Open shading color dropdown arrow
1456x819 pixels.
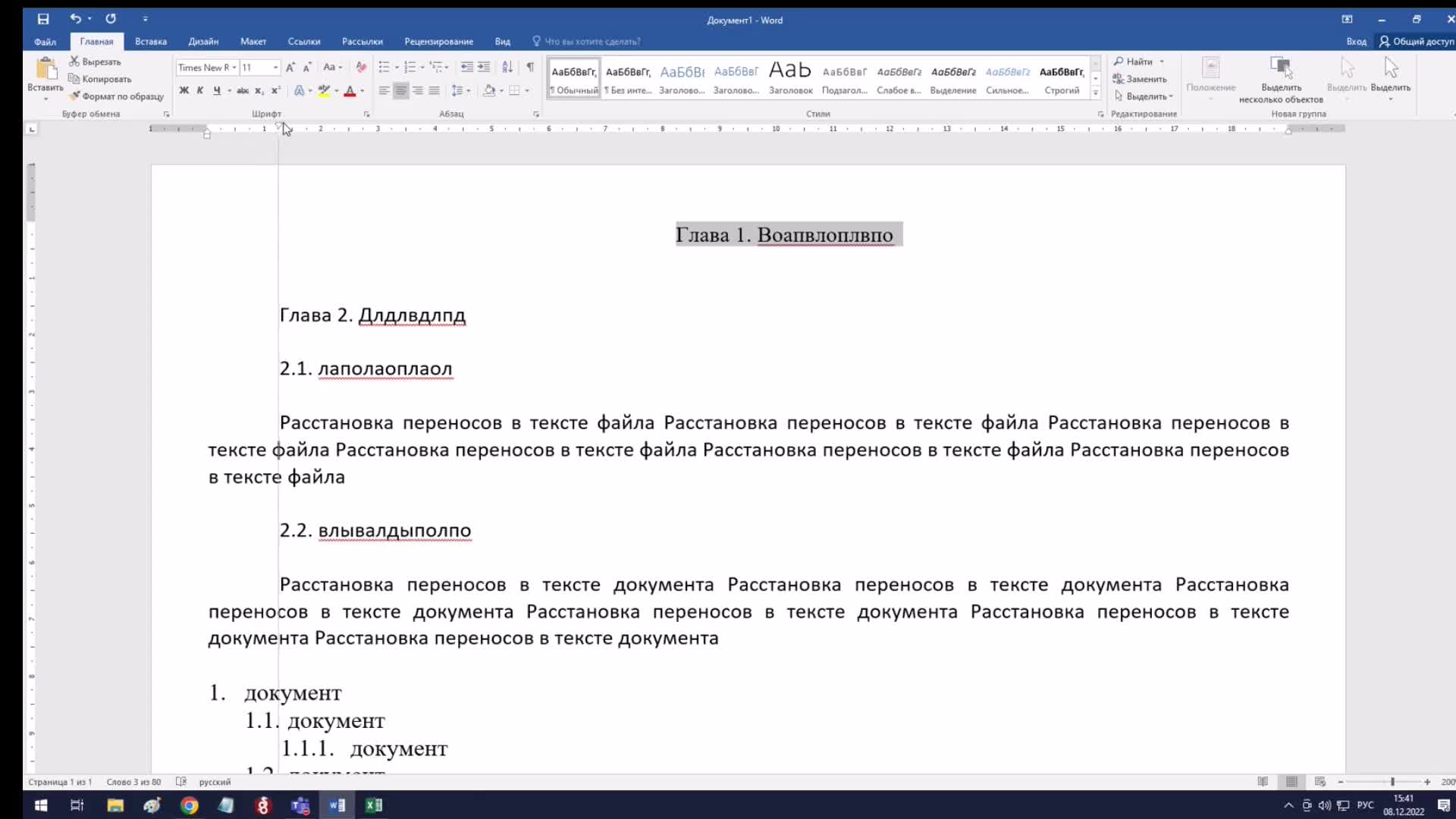501,90
